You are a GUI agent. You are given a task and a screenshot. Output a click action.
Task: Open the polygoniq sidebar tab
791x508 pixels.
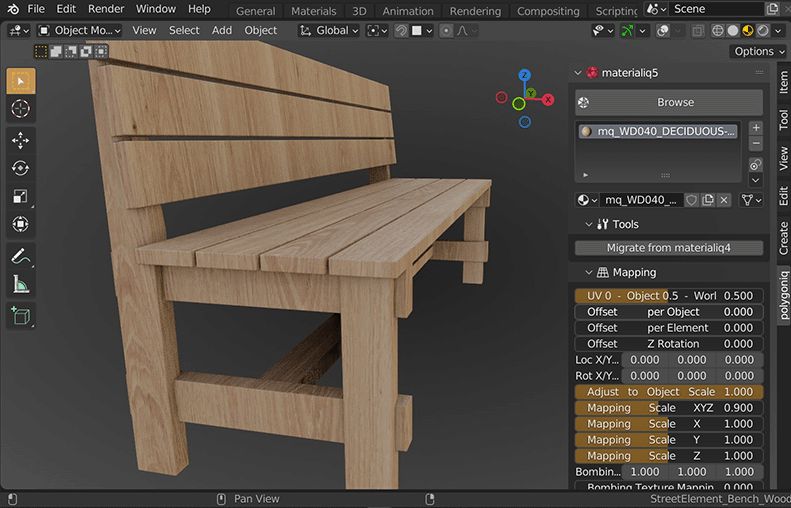tap(783, 296)
